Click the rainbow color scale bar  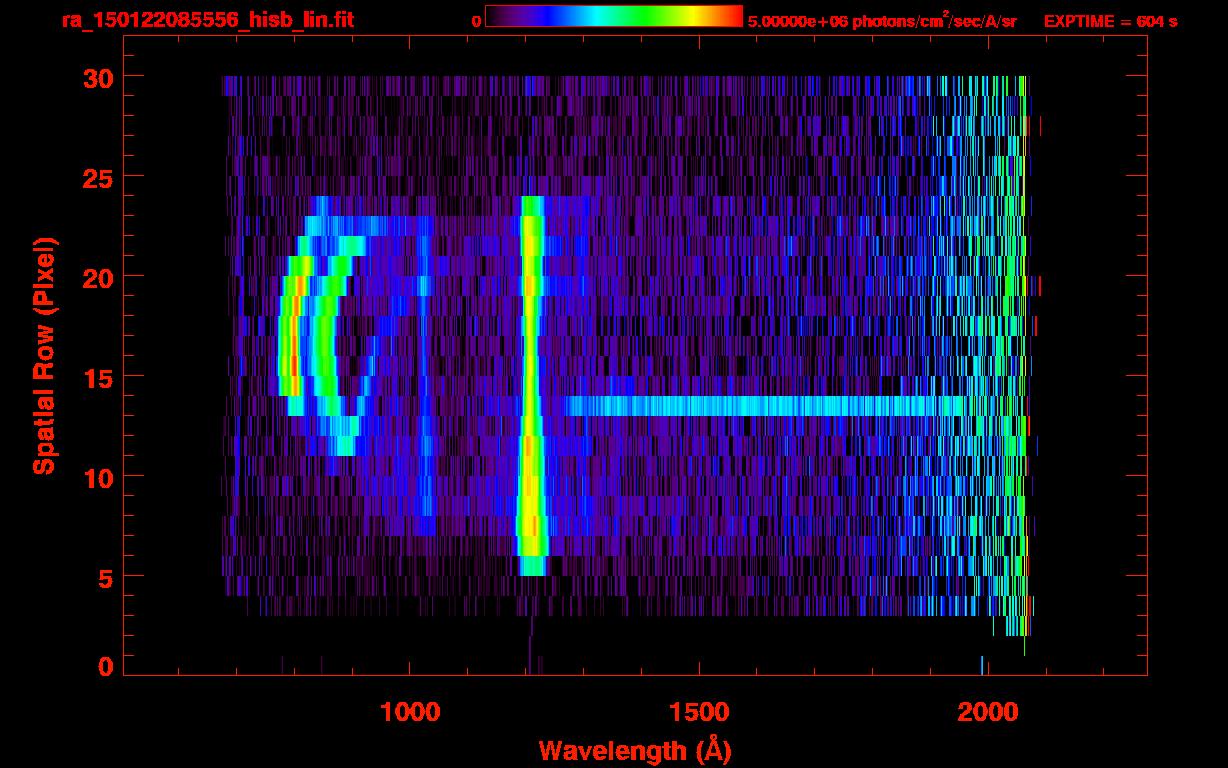coord(614,17)
